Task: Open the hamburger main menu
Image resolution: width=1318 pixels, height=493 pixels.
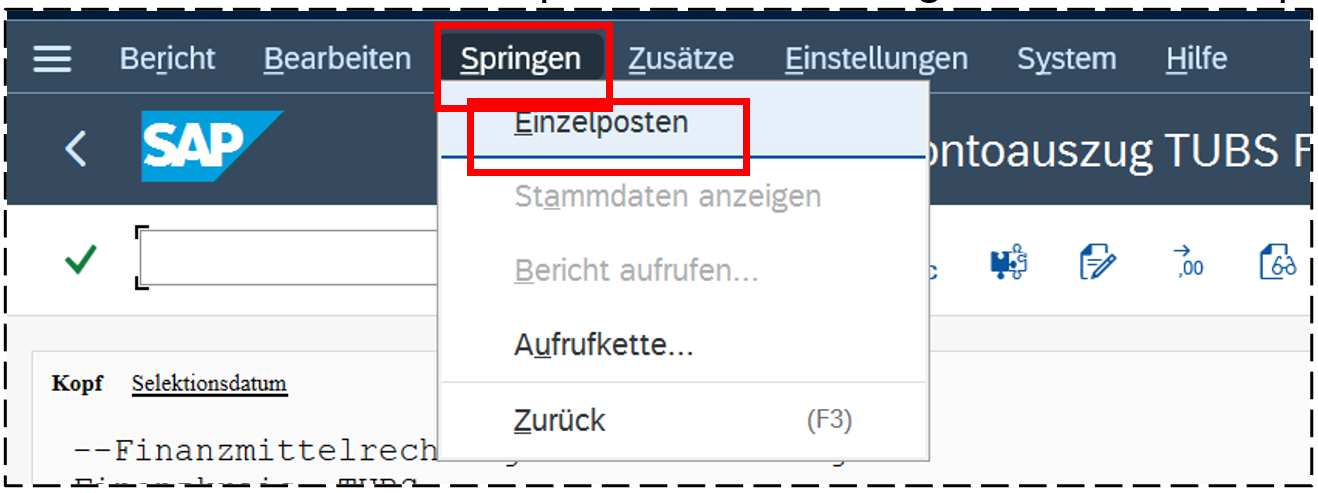Action: (52, 59)
